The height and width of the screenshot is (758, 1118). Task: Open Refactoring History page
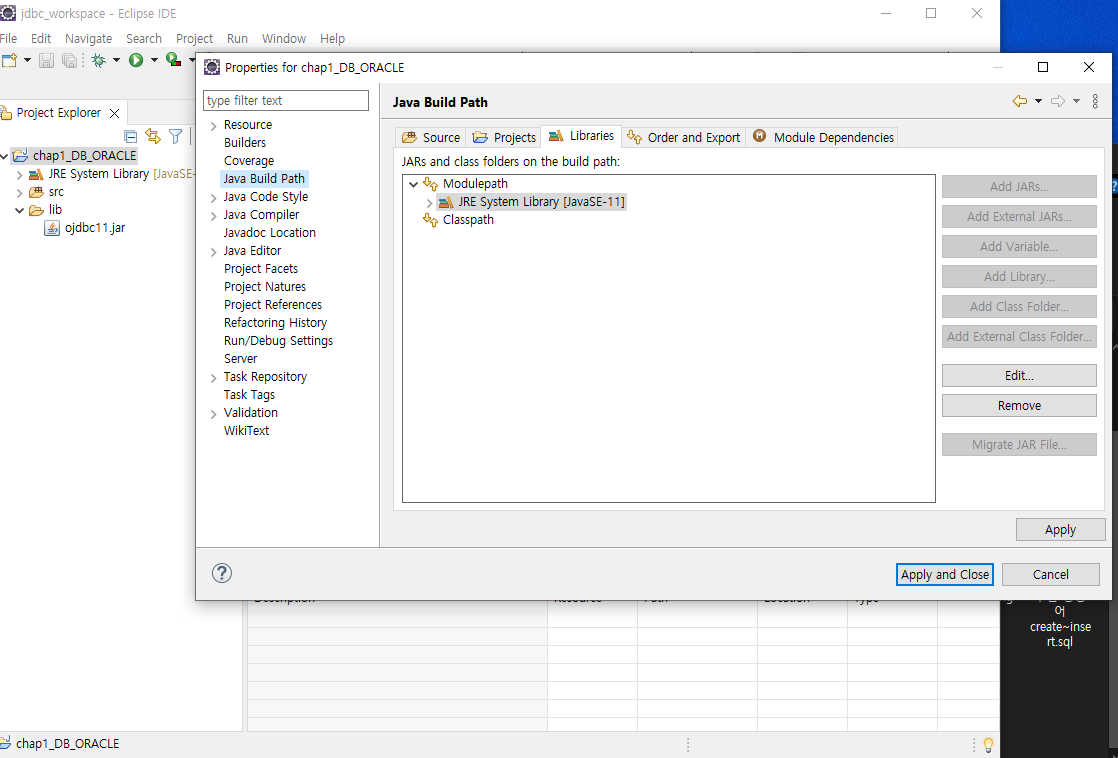[275, 323]
